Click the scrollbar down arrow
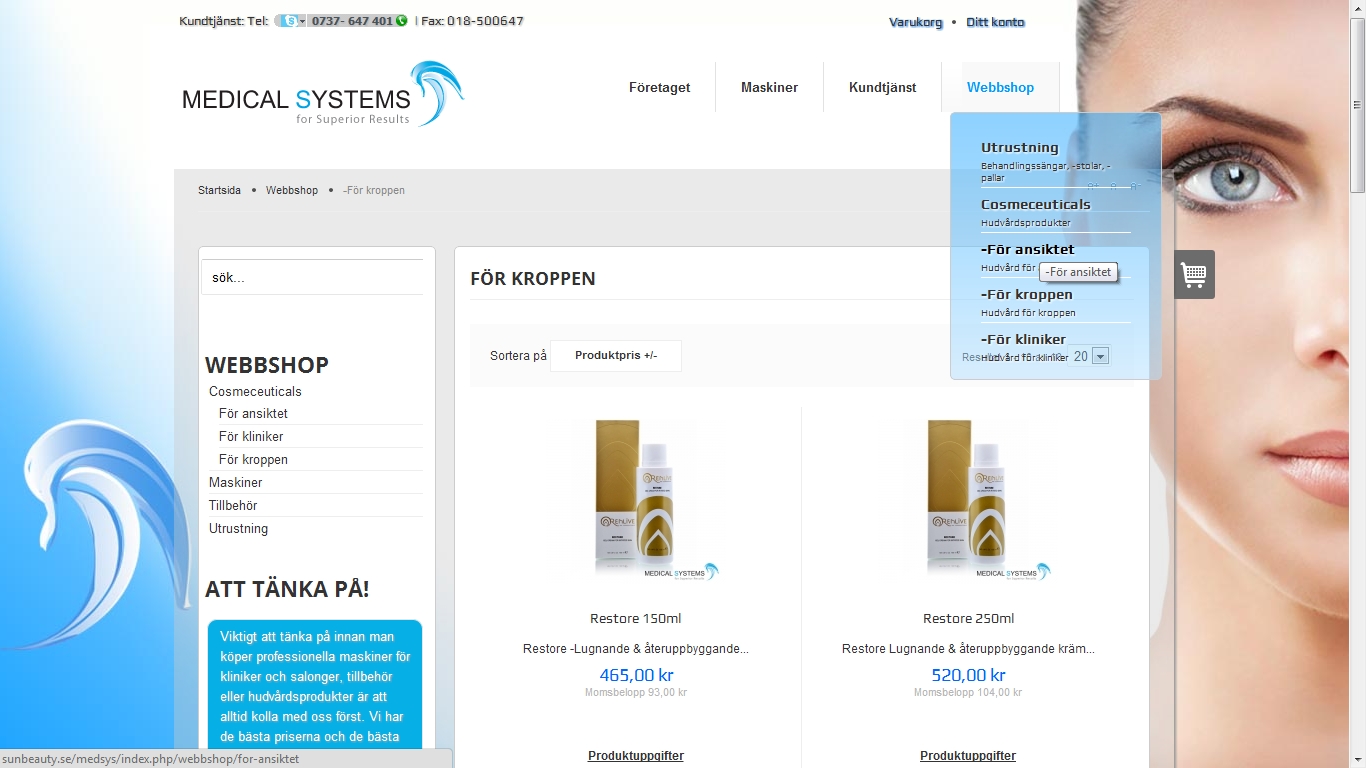Viewport: 1366px width, 768px height. pos(1357,762)
